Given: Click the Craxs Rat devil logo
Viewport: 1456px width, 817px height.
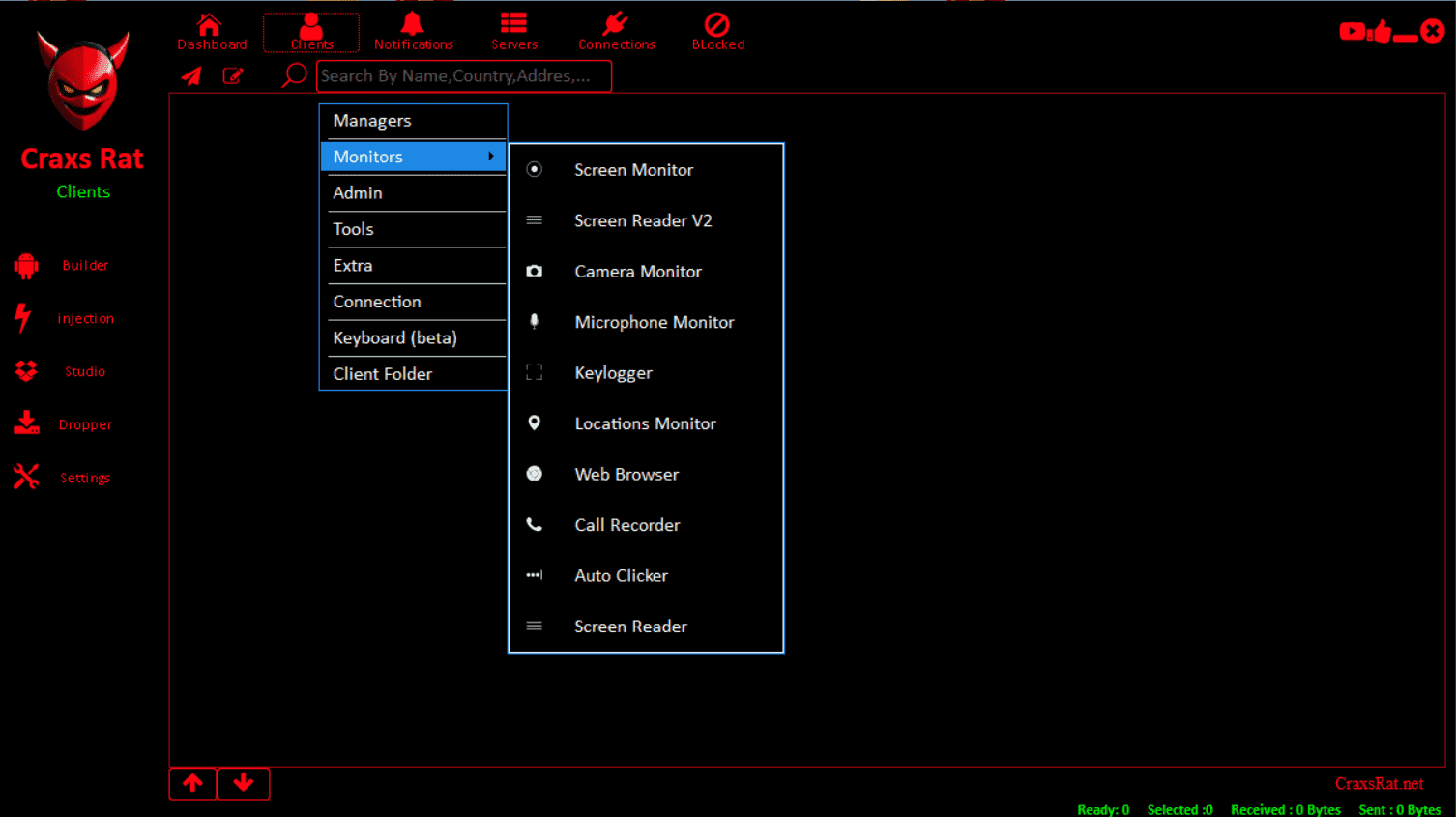Looking at the screenshot, I should pyautogui.click(x=83, y=81).
